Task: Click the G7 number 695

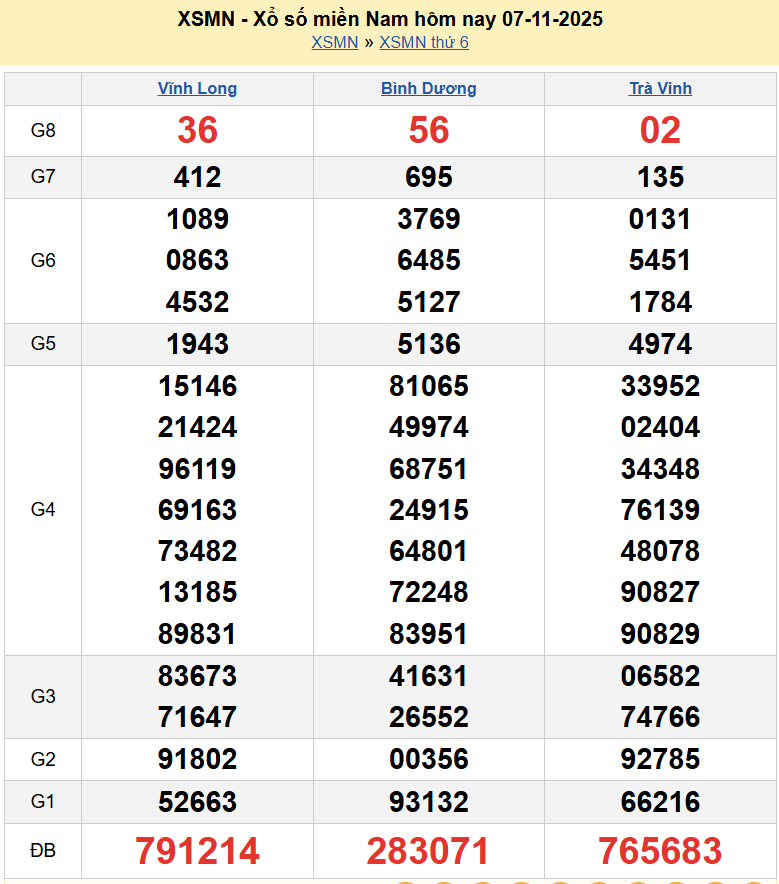Action: (x=428, y=177)
